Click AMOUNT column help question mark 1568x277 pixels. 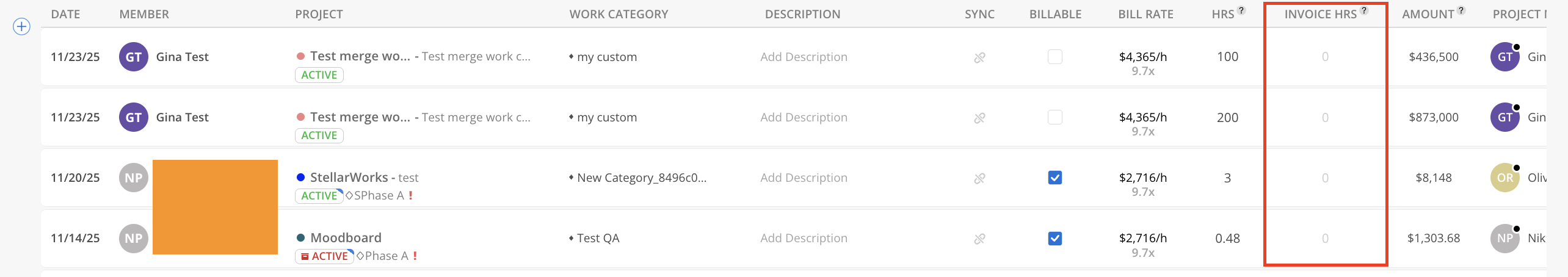(1461, 10)
